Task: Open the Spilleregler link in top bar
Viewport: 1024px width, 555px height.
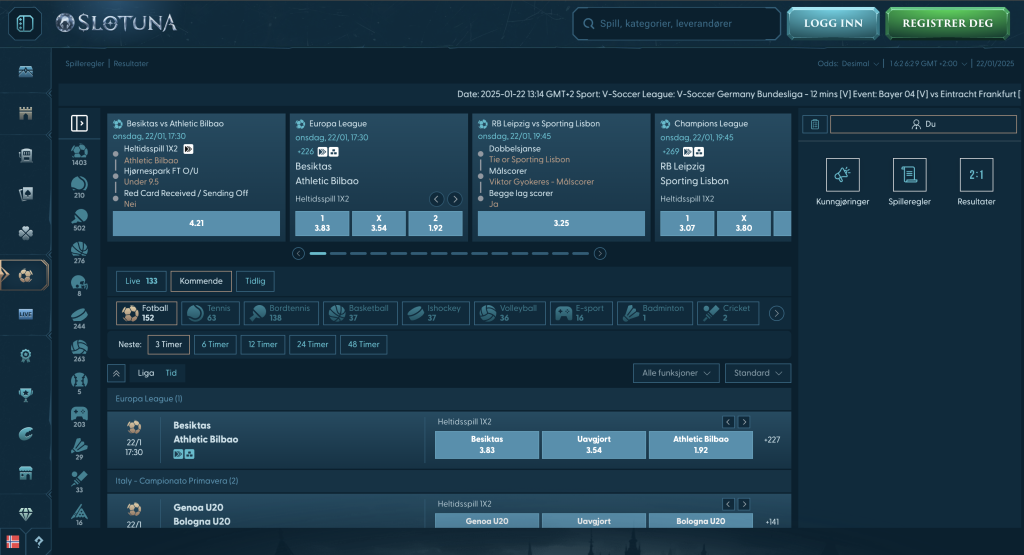Action: pyautogui.click(x=85, y=64)
